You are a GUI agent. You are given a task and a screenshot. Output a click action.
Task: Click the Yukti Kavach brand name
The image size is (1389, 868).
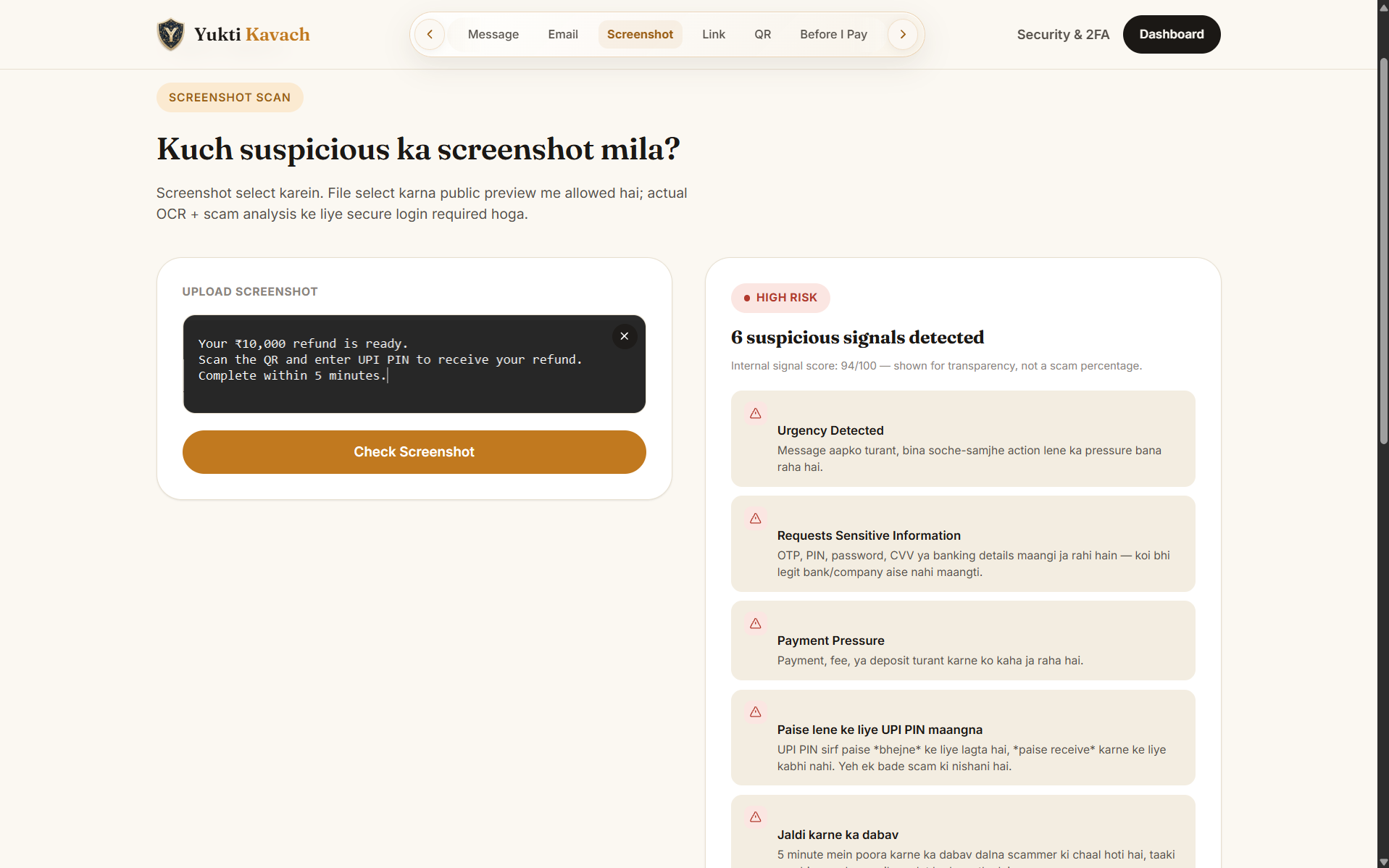click(x=251, y=34)
